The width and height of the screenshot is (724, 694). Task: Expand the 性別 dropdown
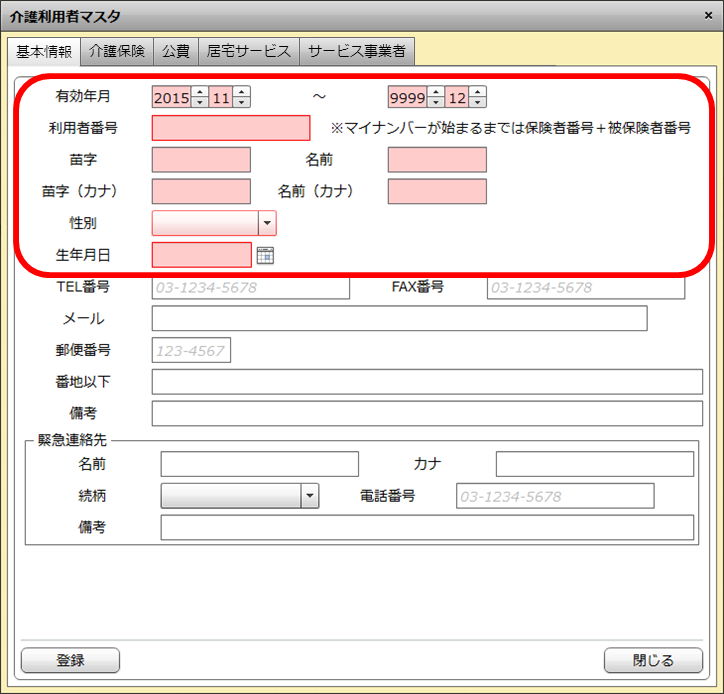coord(267,223)
